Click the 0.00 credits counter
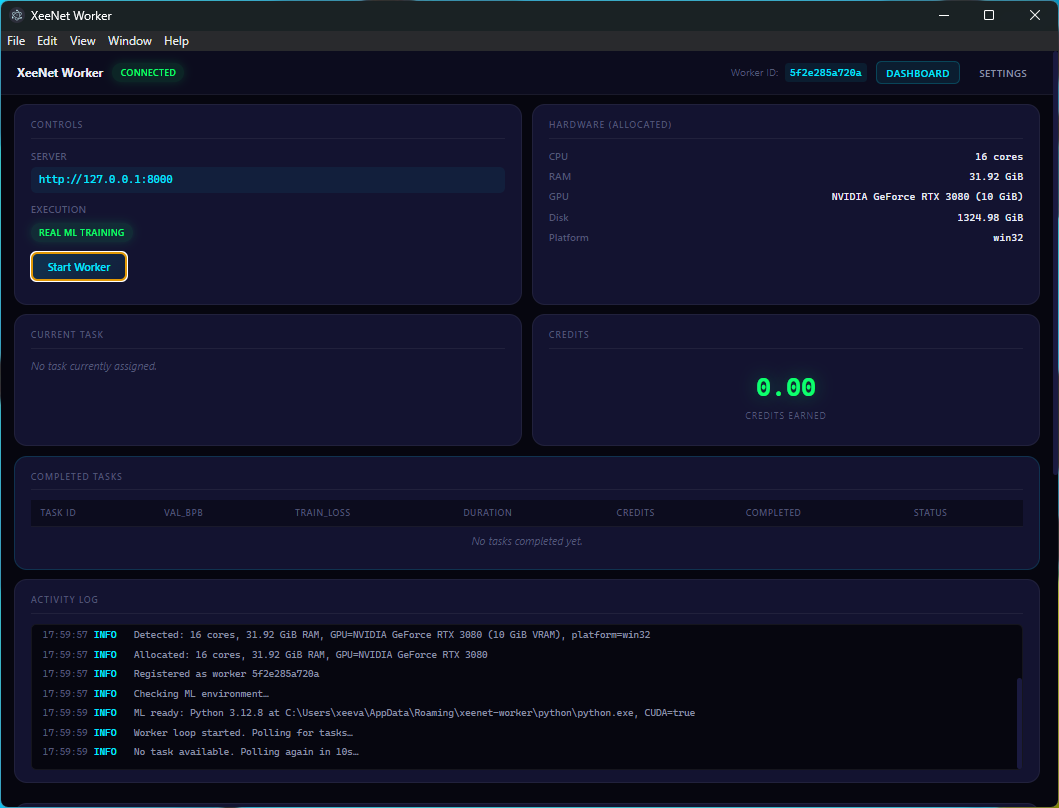Viewport: 1059px width, 808px height. coord(785,386)
